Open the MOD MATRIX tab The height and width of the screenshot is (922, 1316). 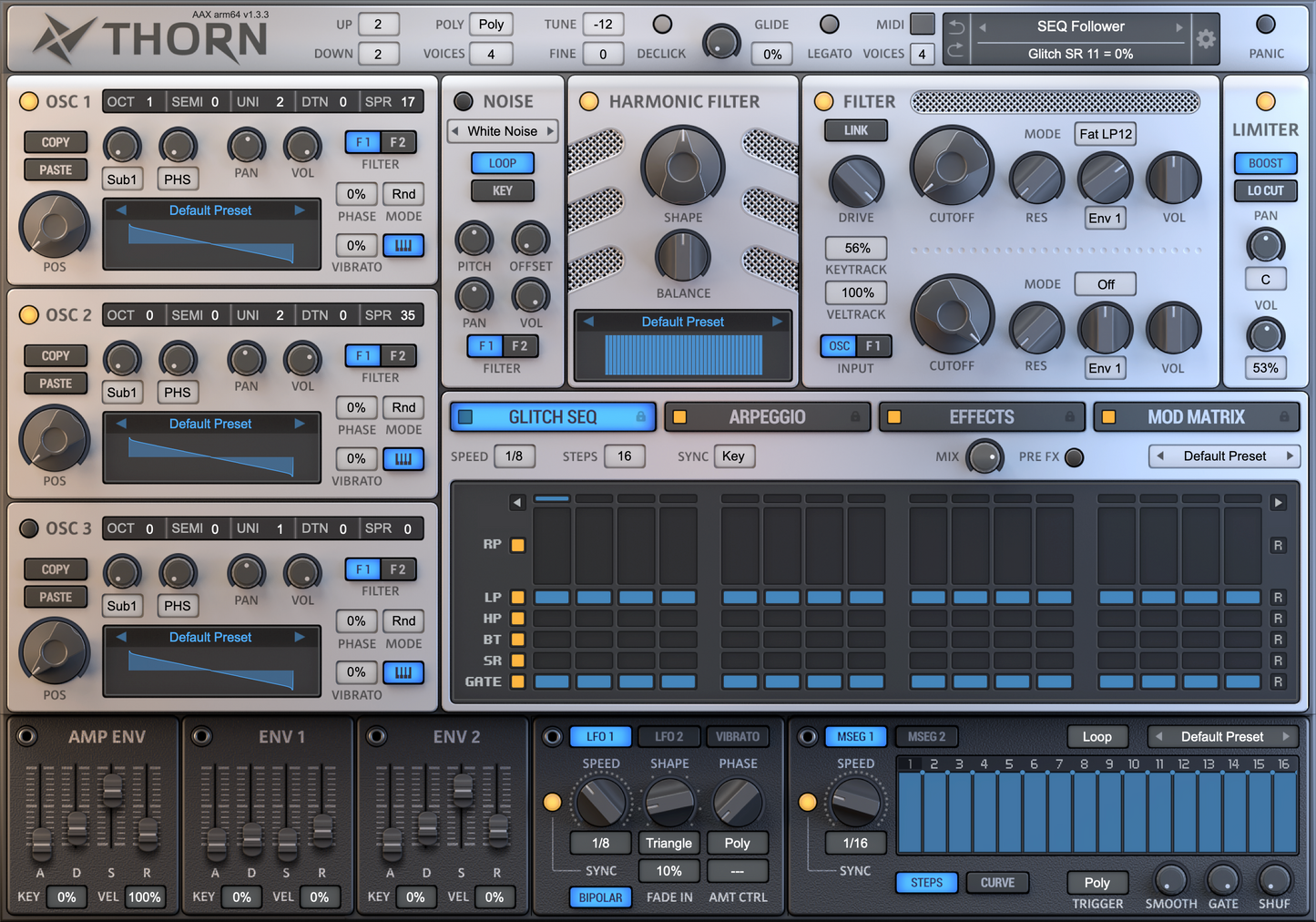[1195, 417]
